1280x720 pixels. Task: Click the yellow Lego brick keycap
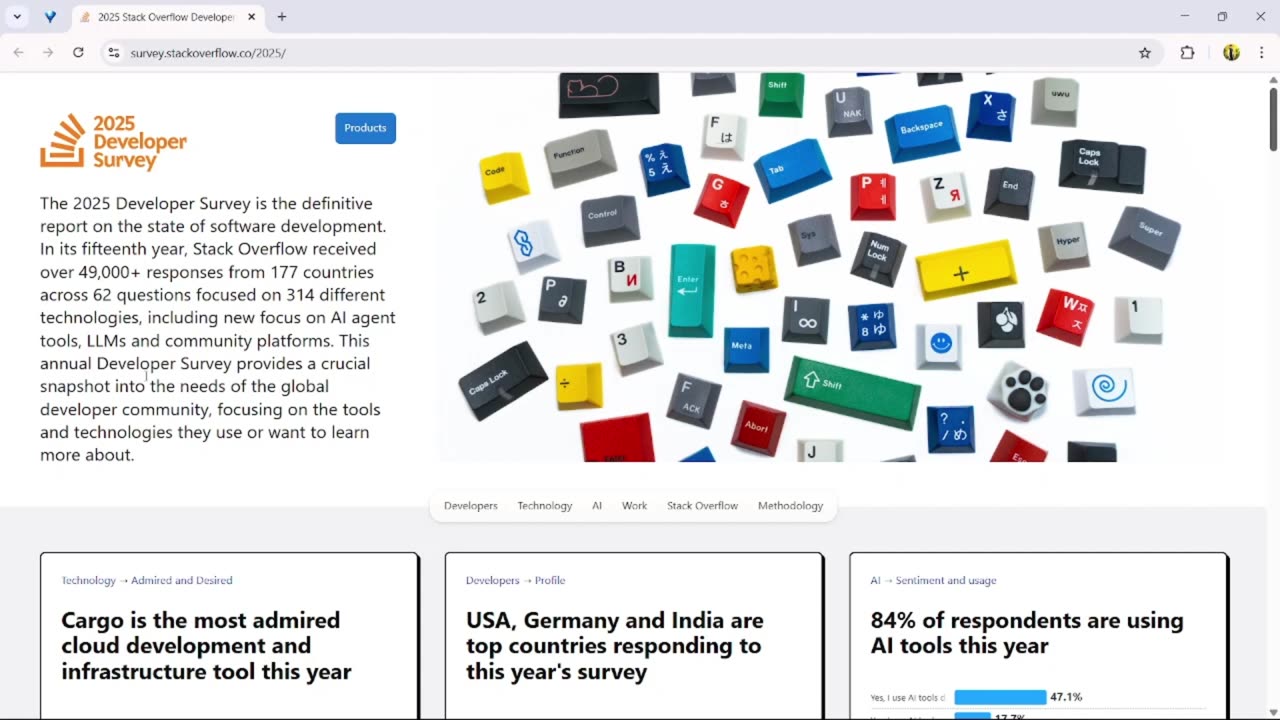point(754,268)
